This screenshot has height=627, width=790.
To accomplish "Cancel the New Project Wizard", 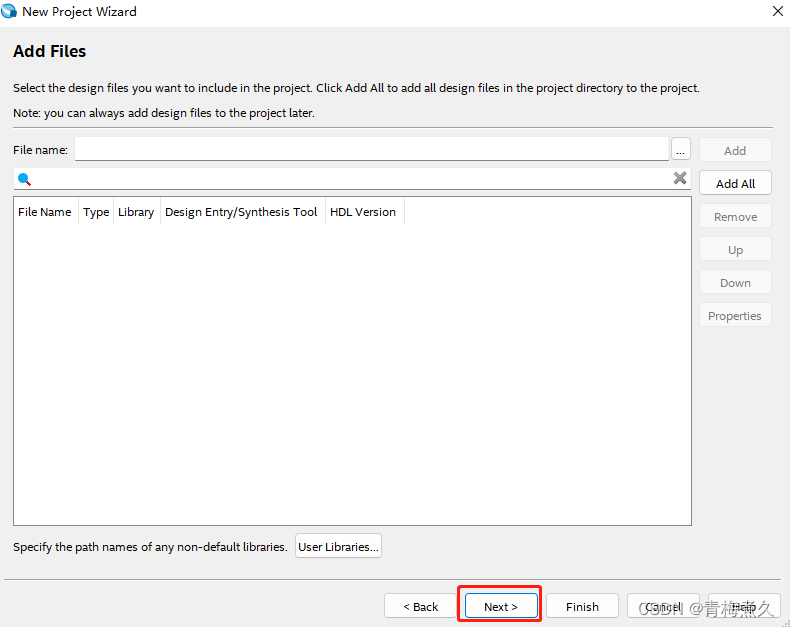I will [x=663, y=605].
